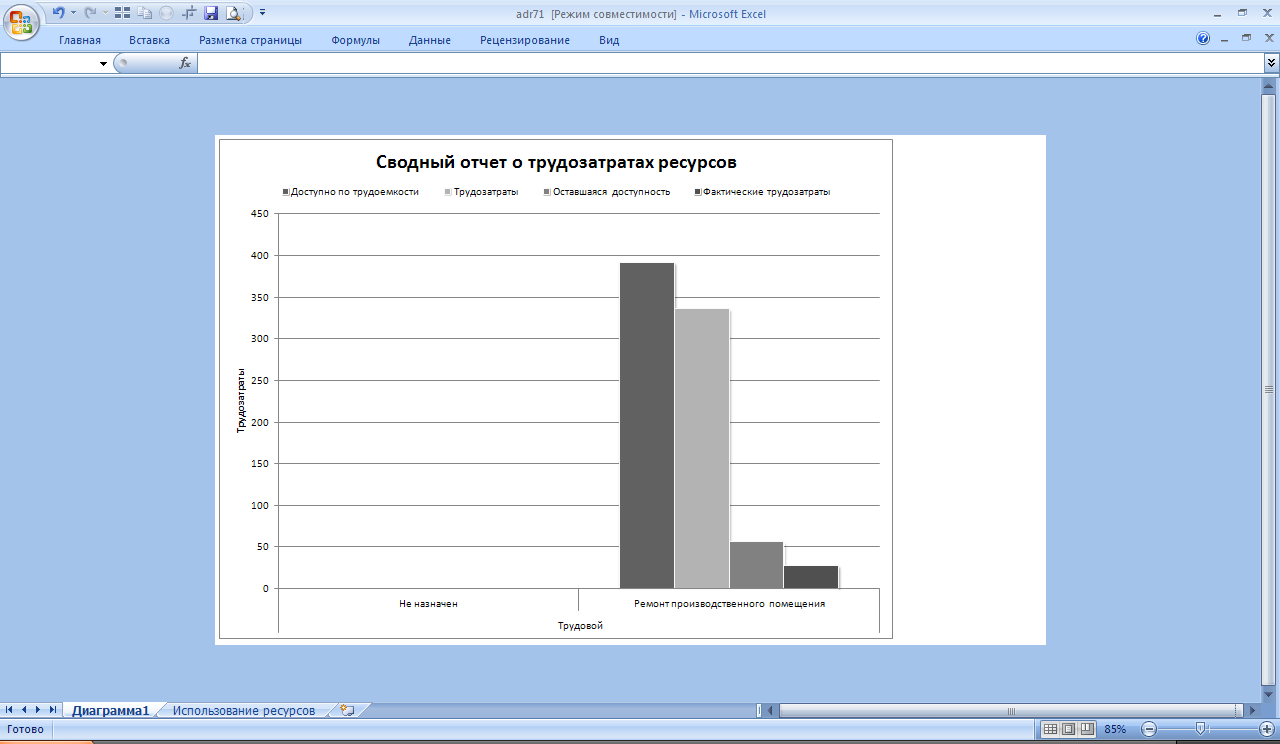Image resolution: width=1280 pixels, height=744 pixels.
Task: Click the copy pages toolbar icon
Action: click(144, 13)
